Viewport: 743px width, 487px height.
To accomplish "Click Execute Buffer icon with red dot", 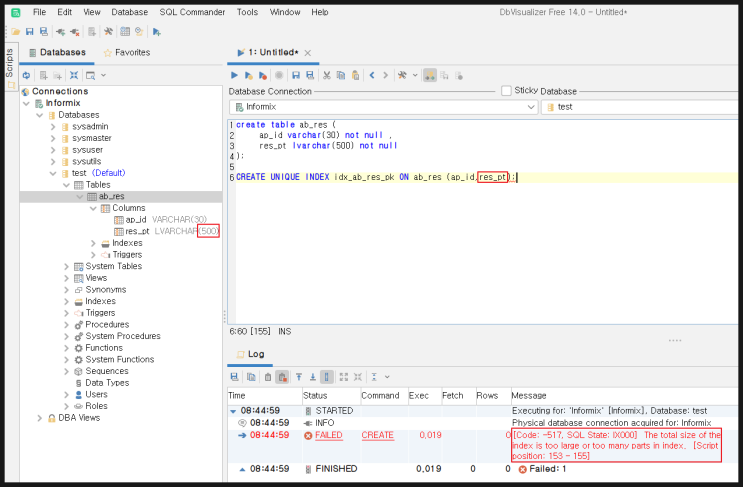I will [x=263, y=75].
